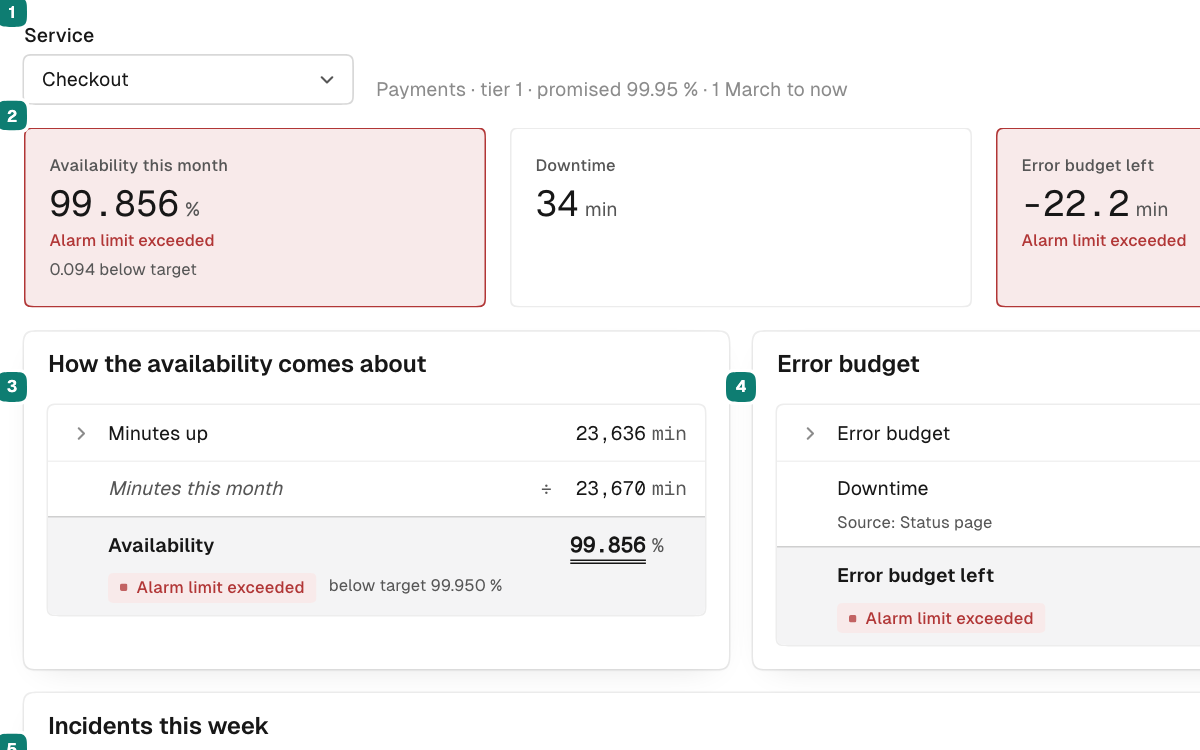Click the 34 min downtime value

coord(576,205)
